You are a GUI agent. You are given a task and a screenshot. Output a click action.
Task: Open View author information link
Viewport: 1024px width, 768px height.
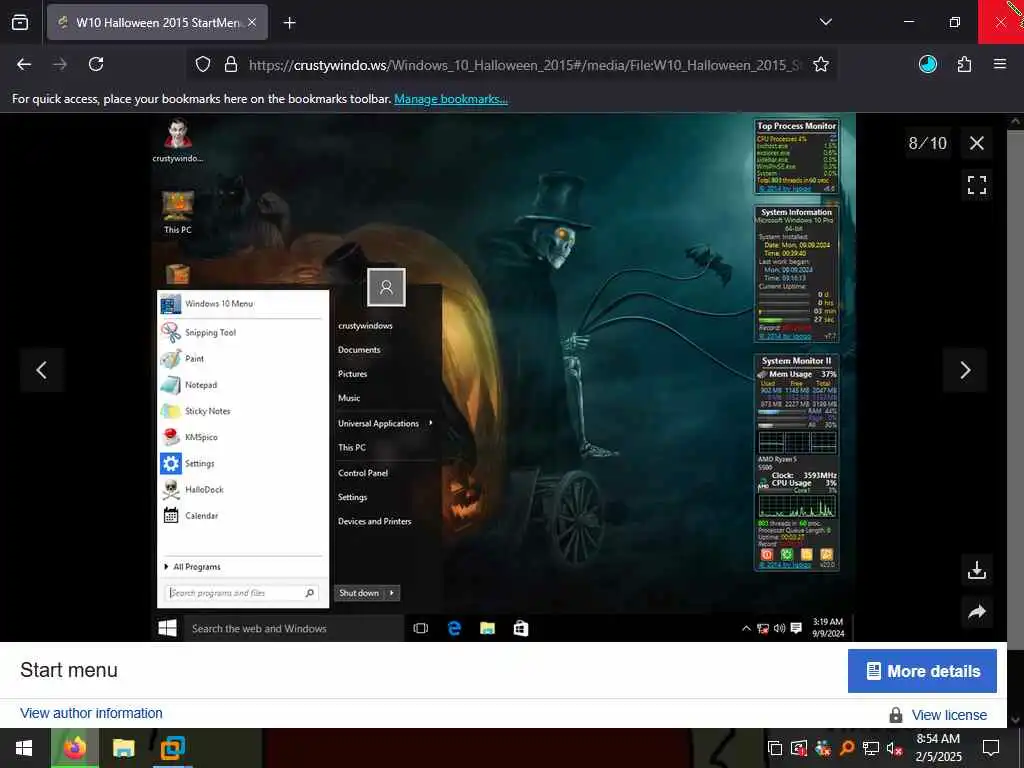[91, 713]
